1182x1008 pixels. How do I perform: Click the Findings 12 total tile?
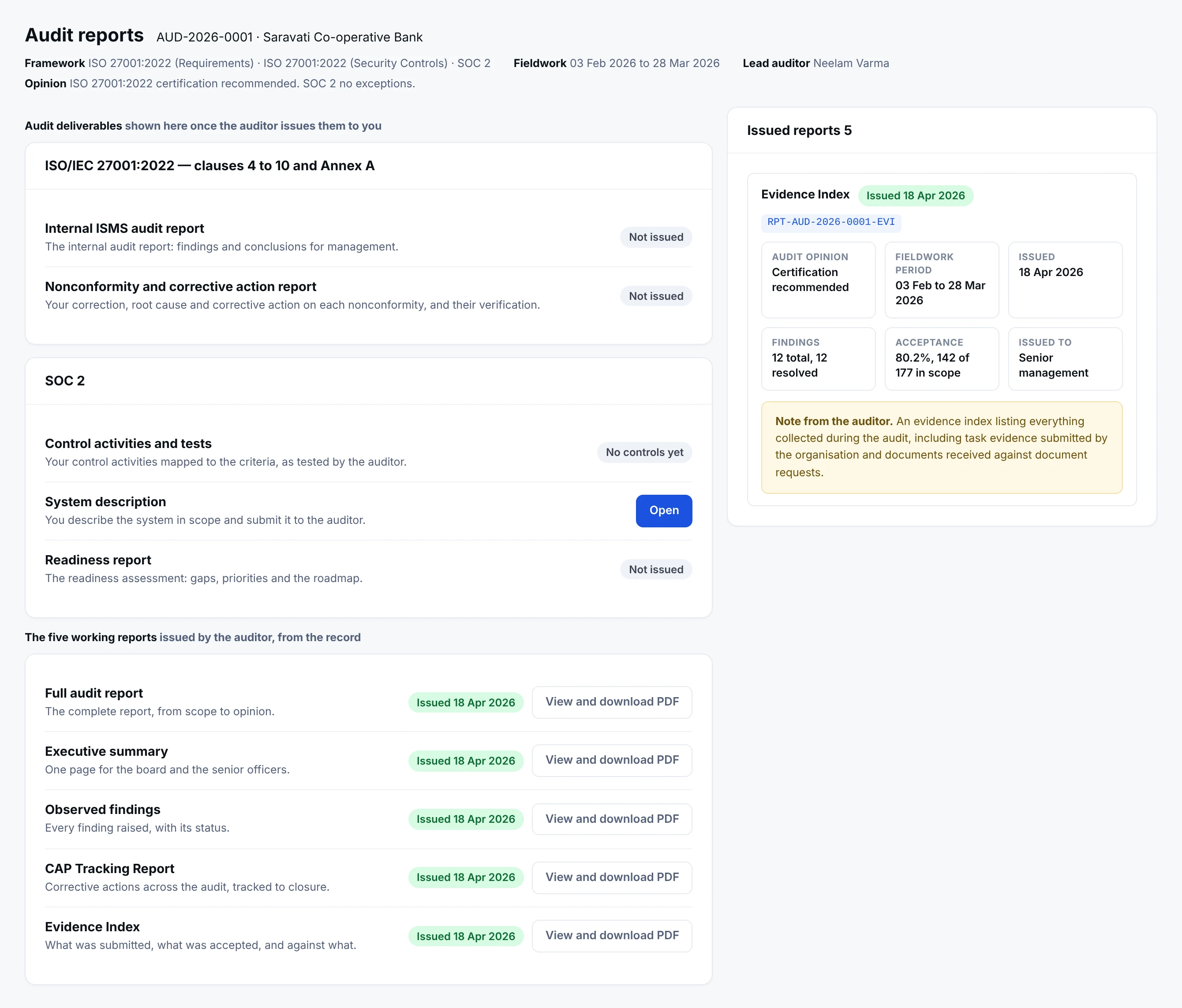pos(818,359)
